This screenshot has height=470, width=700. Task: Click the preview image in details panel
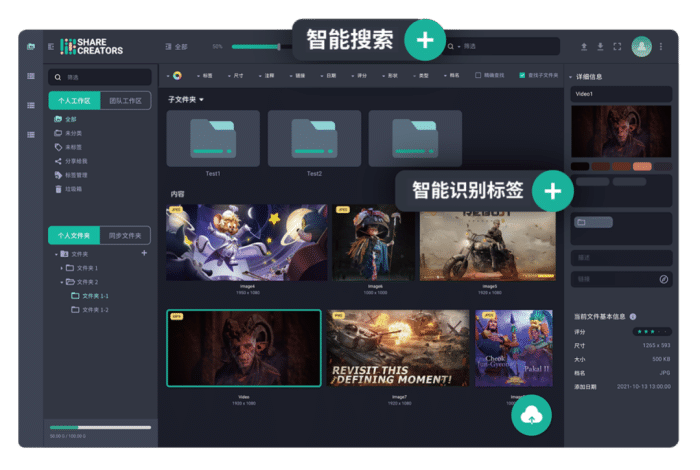tap(621, 131)
